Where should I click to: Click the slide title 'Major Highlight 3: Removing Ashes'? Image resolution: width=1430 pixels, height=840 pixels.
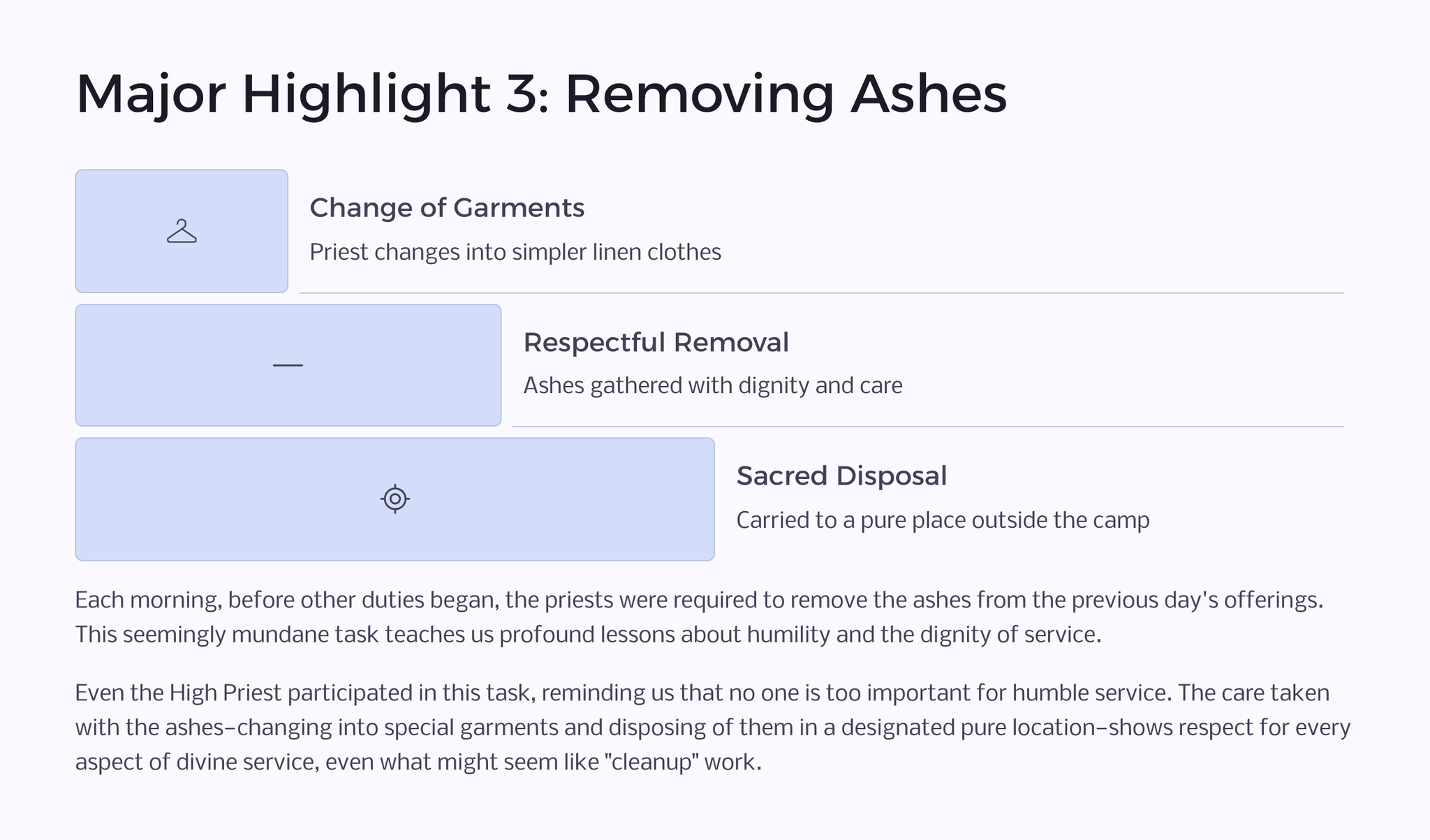541,94
